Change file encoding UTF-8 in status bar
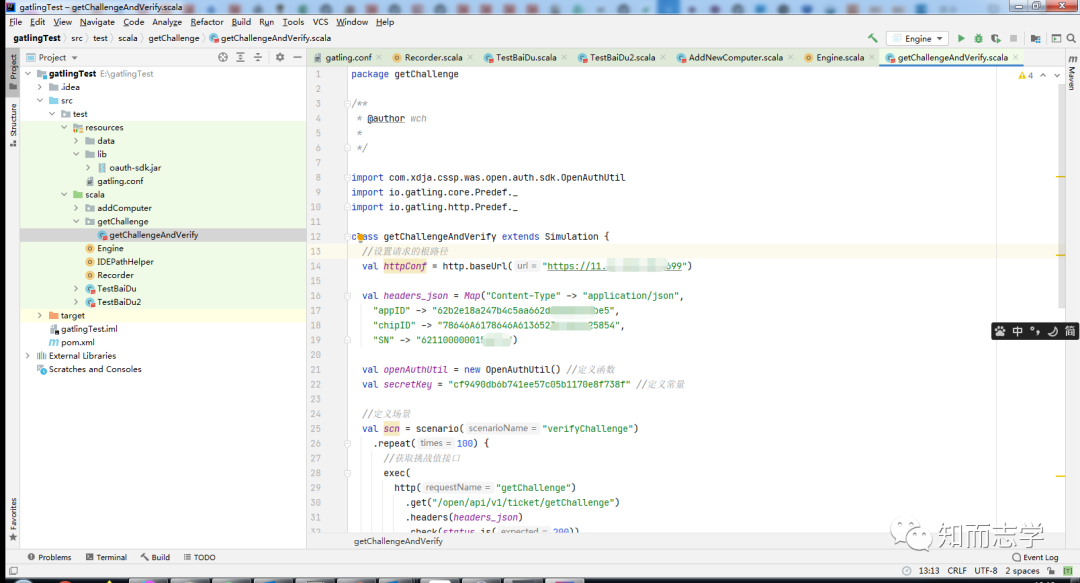Screen dimensions: 1080x583 pyautogui.click(x=986, y=571)
